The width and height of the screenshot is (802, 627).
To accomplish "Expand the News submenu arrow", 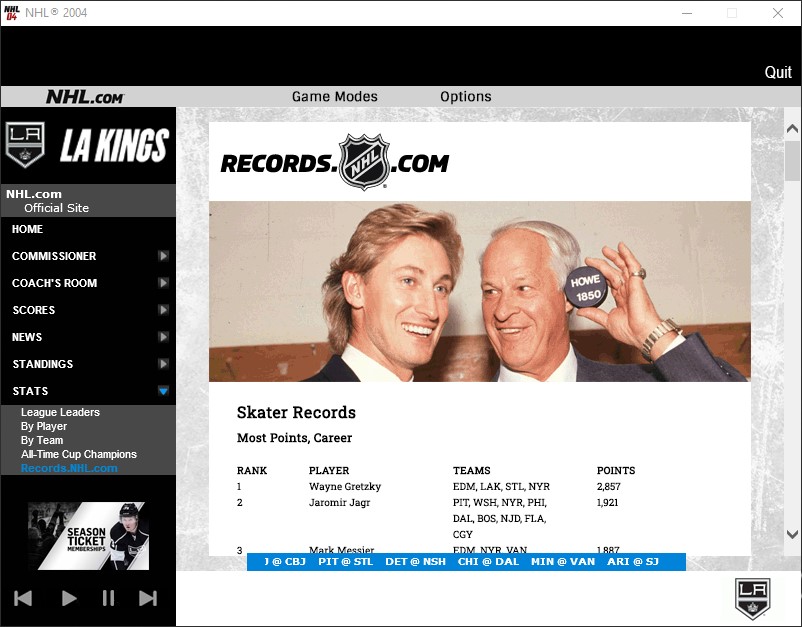I will [163, 337].
